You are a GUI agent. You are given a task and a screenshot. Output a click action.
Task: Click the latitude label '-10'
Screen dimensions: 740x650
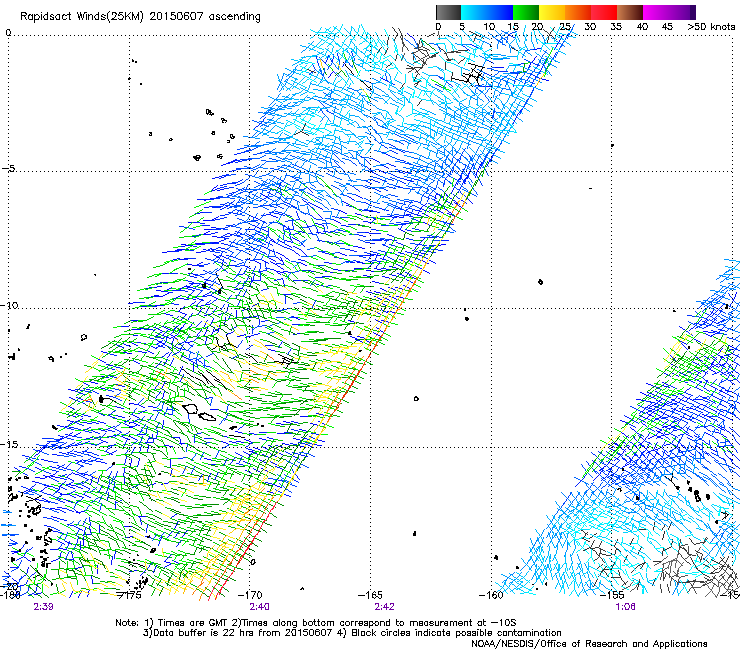9,305
